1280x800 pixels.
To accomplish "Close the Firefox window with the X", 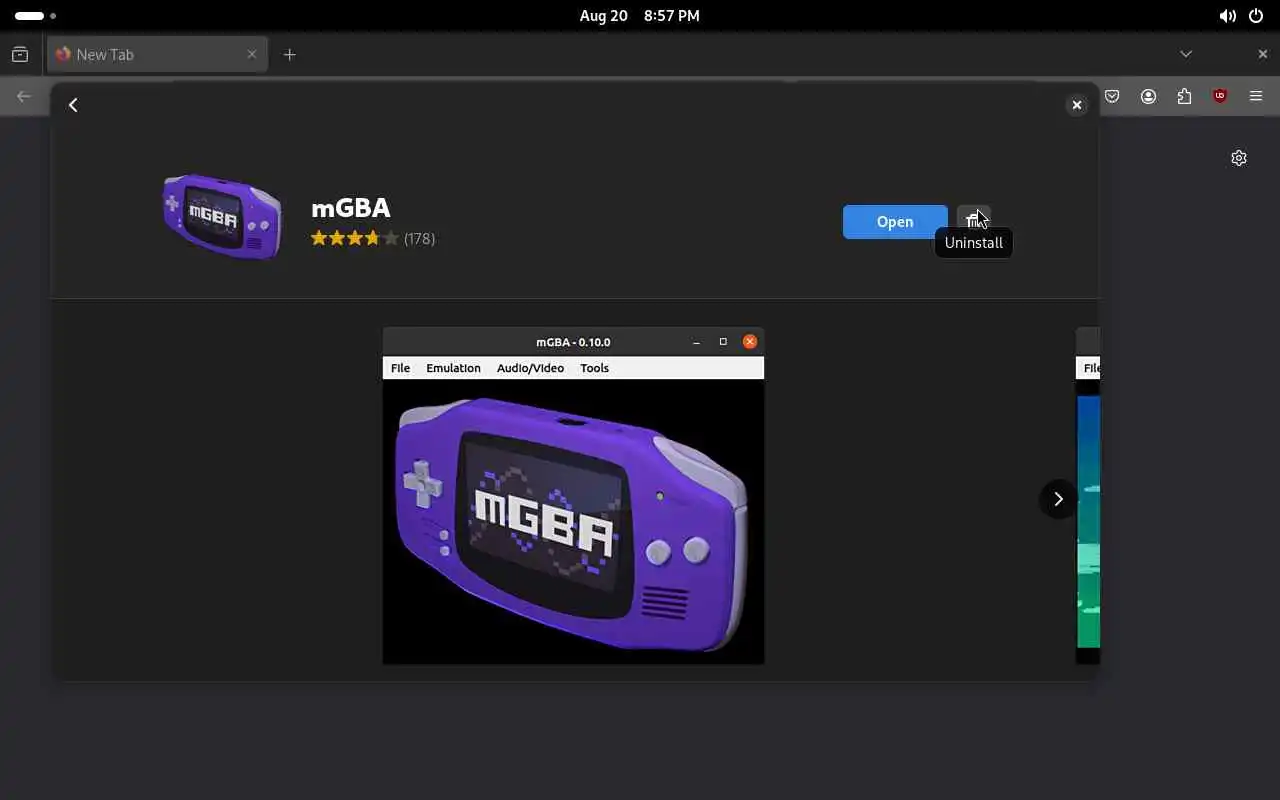I will tap(1262, 54).
